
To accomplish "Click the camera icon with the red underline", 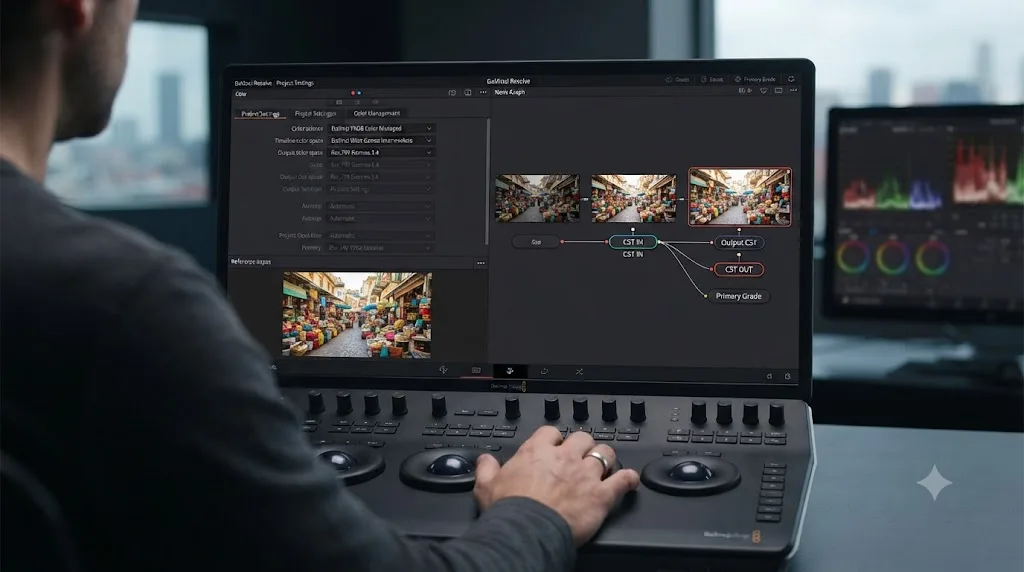I will [x=476, y=371].
